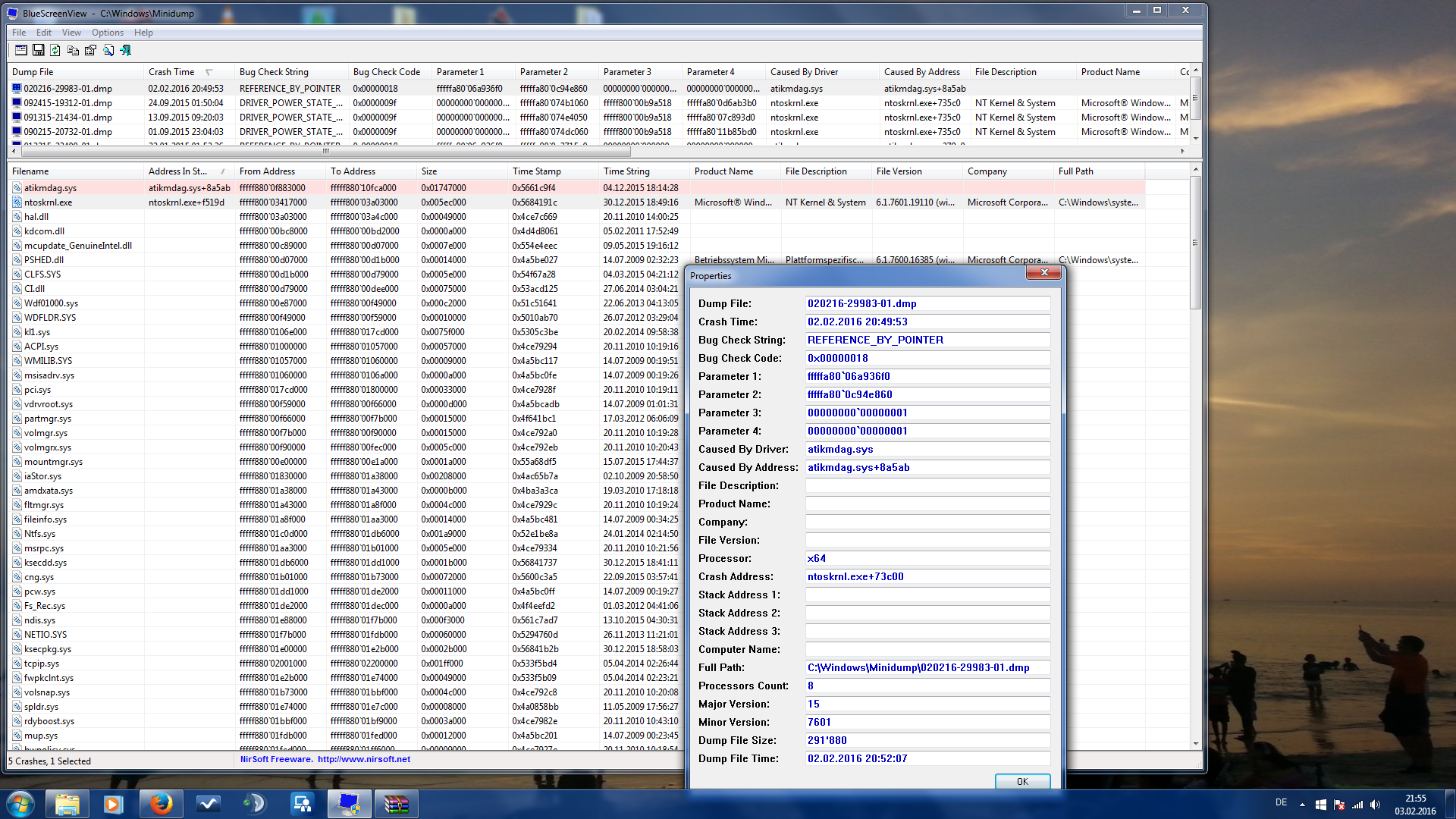This screenshot has height=819, width=1456.
Task: Click the Caused By Driver value field
Action: click(x=927, y=449)
